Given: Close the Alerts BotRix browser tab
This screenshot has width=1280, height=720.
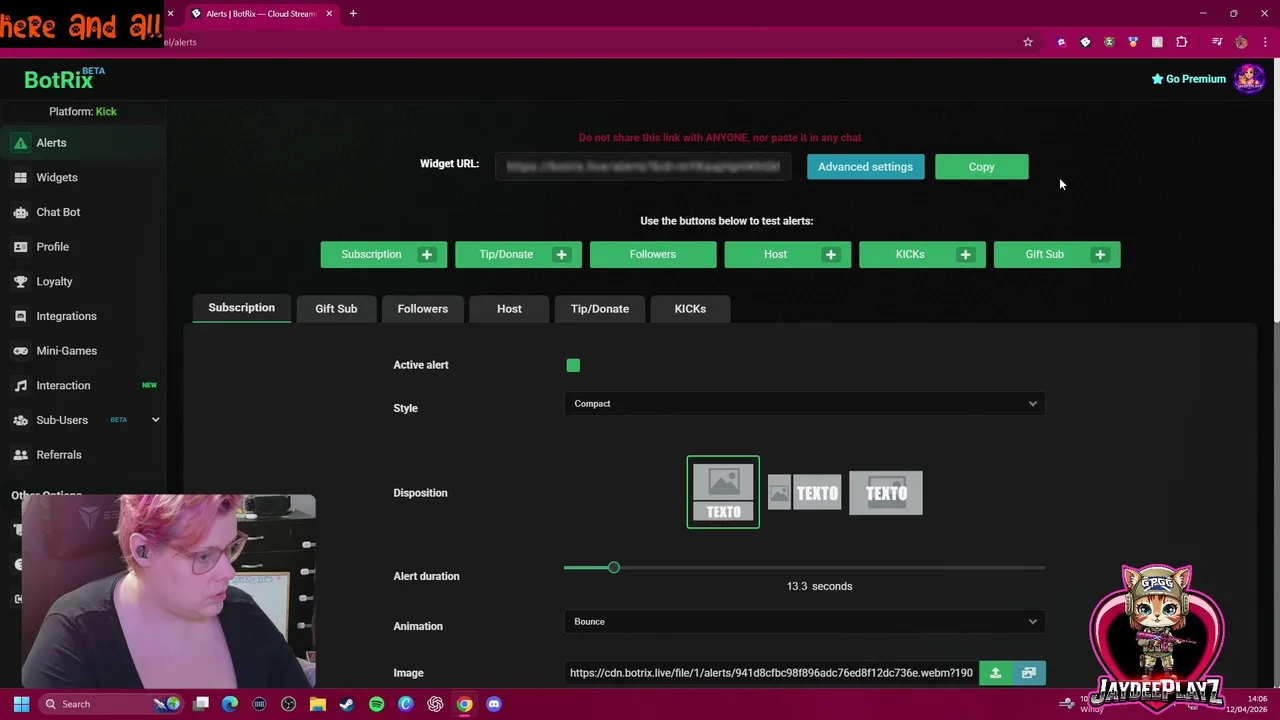Looking at the screenshot, I should click(329, 14).
